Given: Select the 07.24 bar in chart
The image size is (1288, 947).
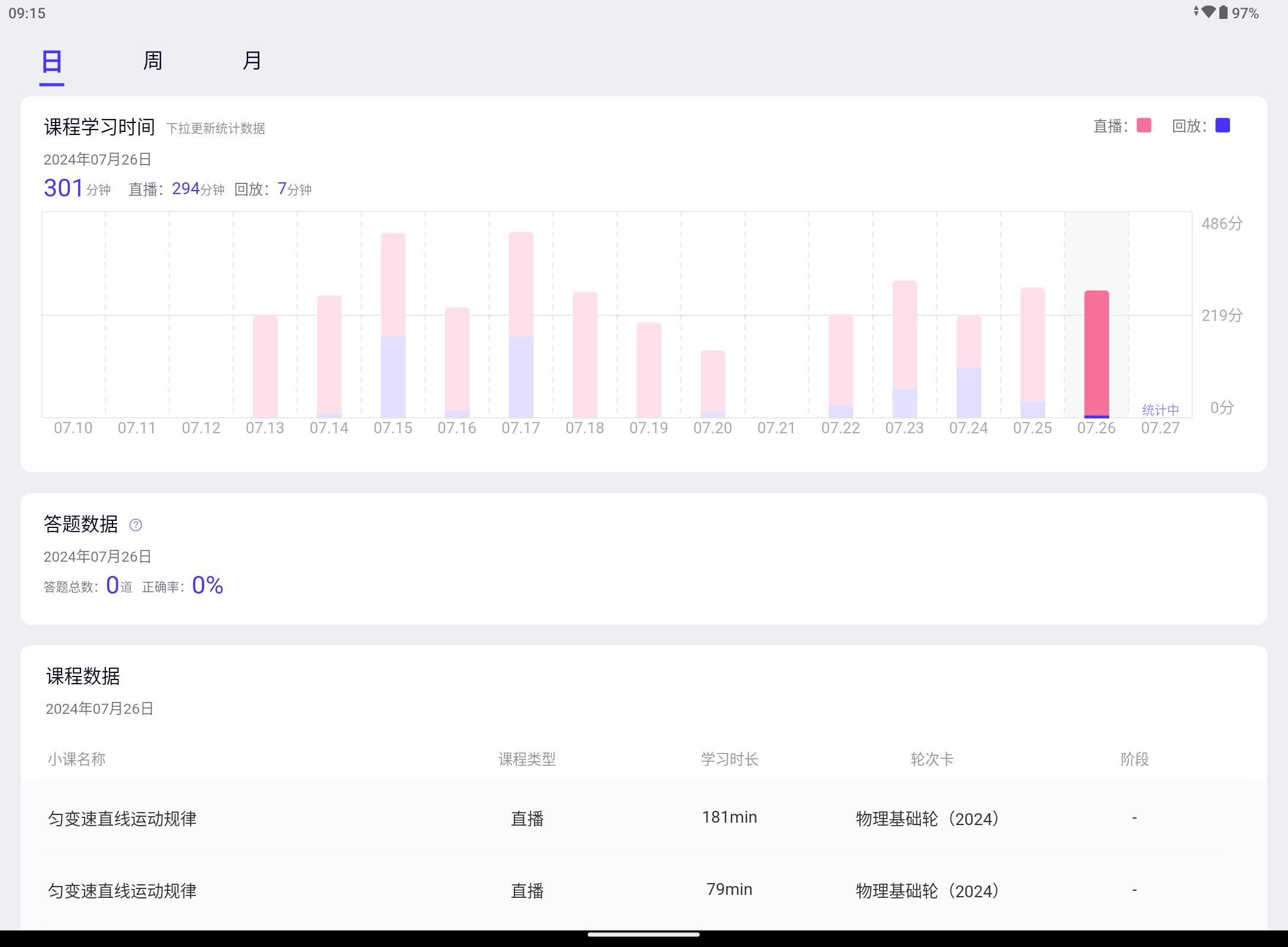Looking at the screenshot, I should (968, 367).
